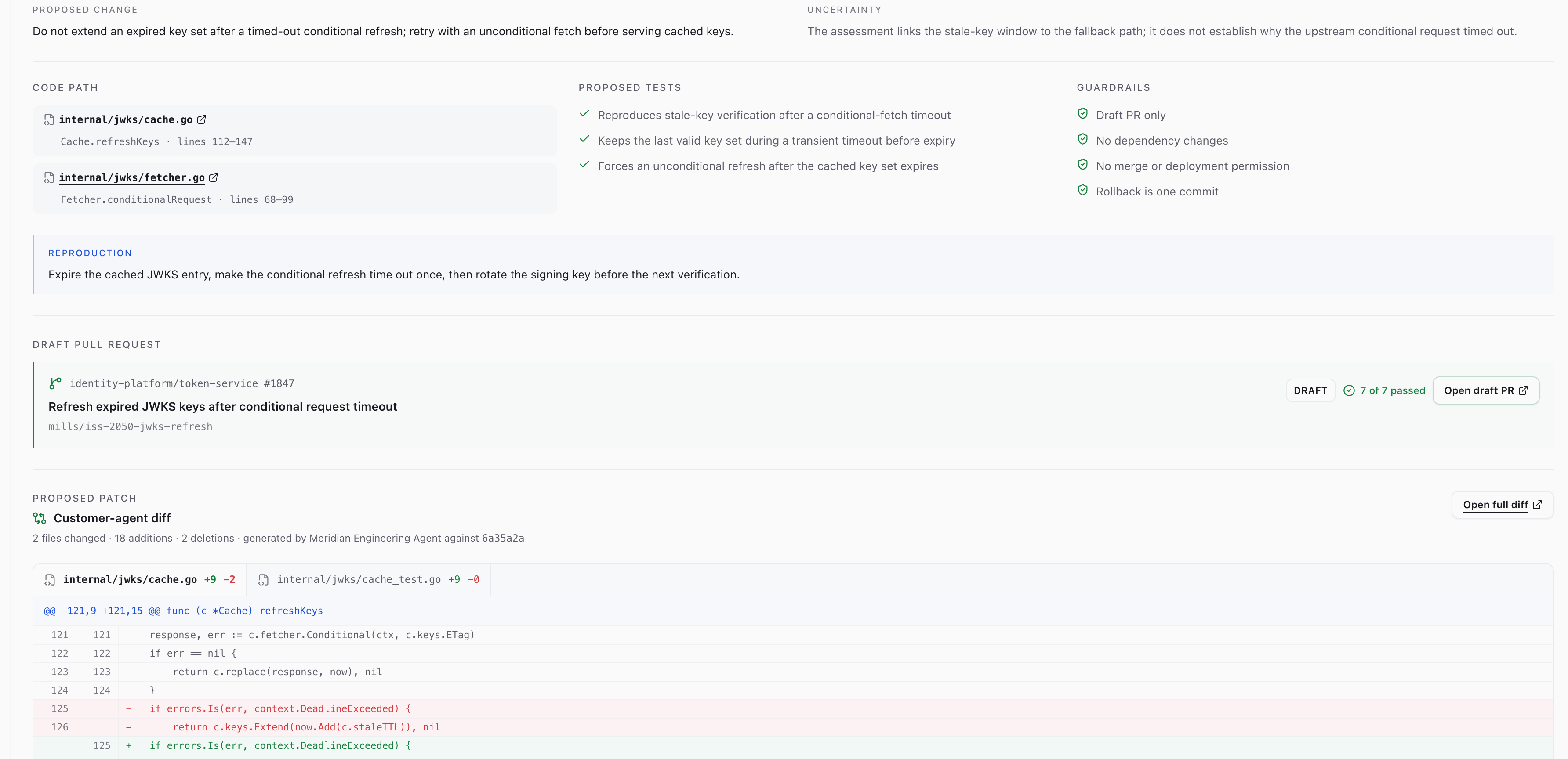This screenshot has height=759, width=1568.
Task: Click repository text identity-platform/token-service #1847
Action: click(x=182, y=384)
